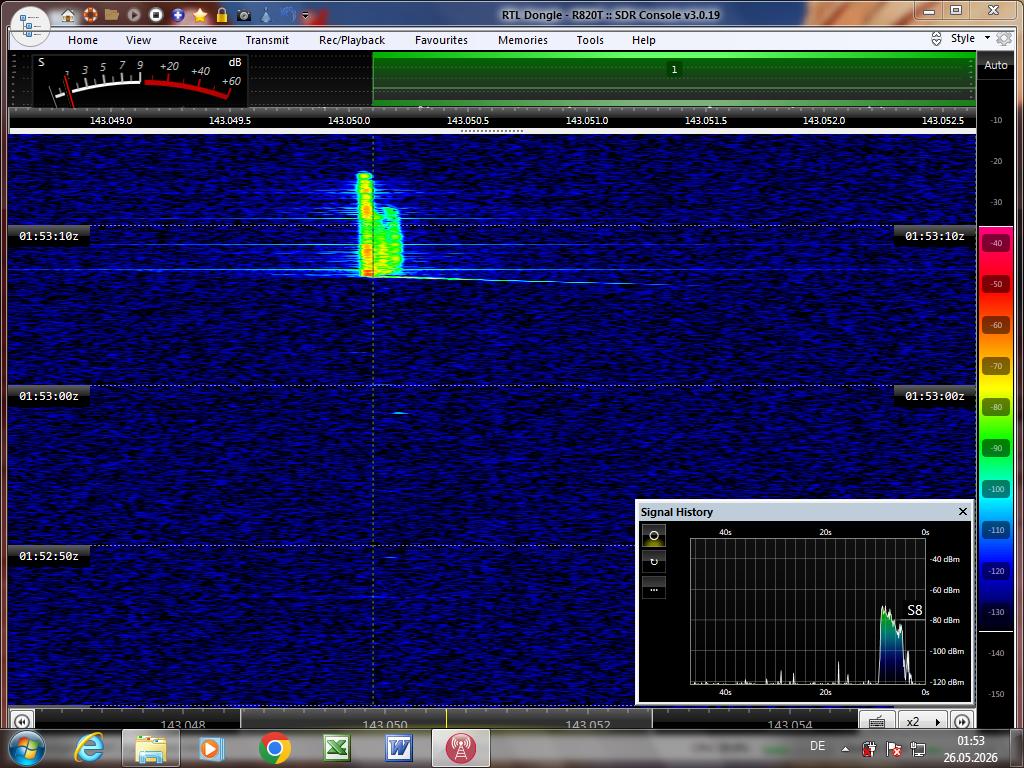1024x768 pixels.
Task: Click the S-meter signal gauge
Action: (x=140, y=81)
